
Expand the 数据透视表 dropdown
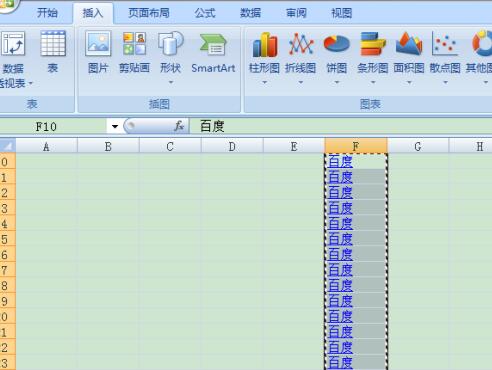(30, 83)
